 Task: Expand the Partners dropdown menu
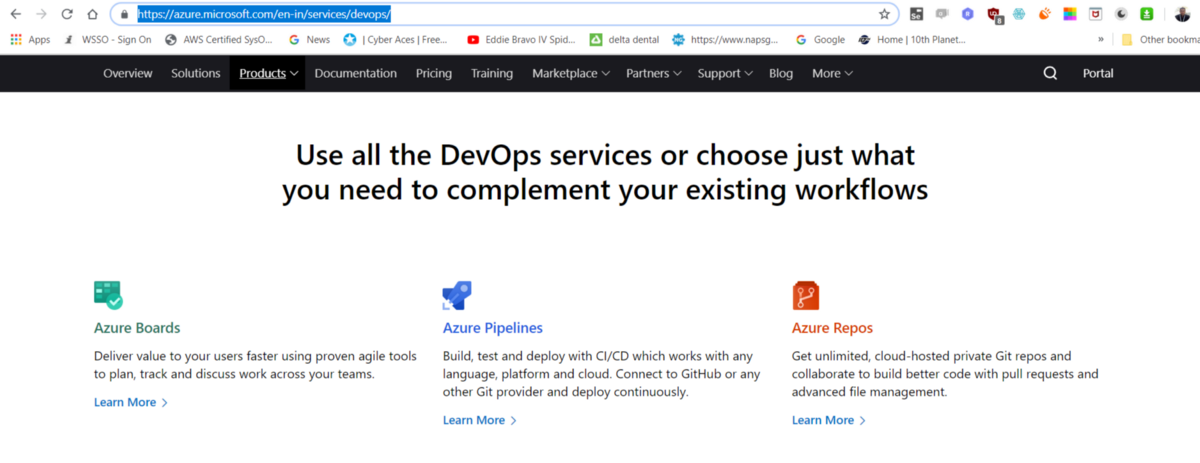point(654,73)
